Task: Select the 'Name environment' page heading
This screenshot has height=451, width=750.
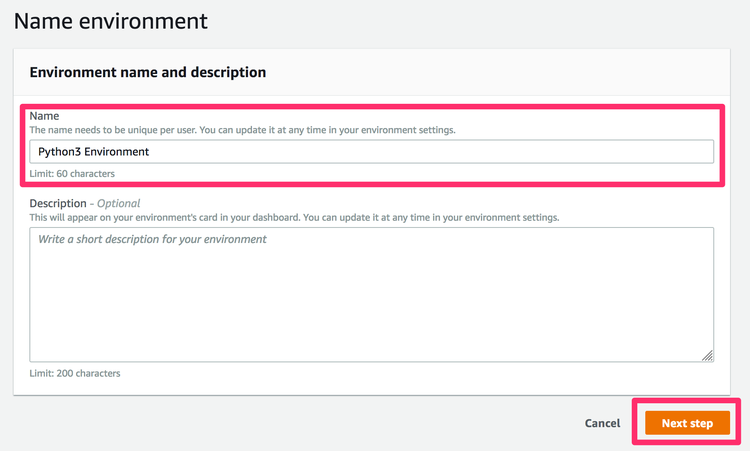Action: (111, 22)
